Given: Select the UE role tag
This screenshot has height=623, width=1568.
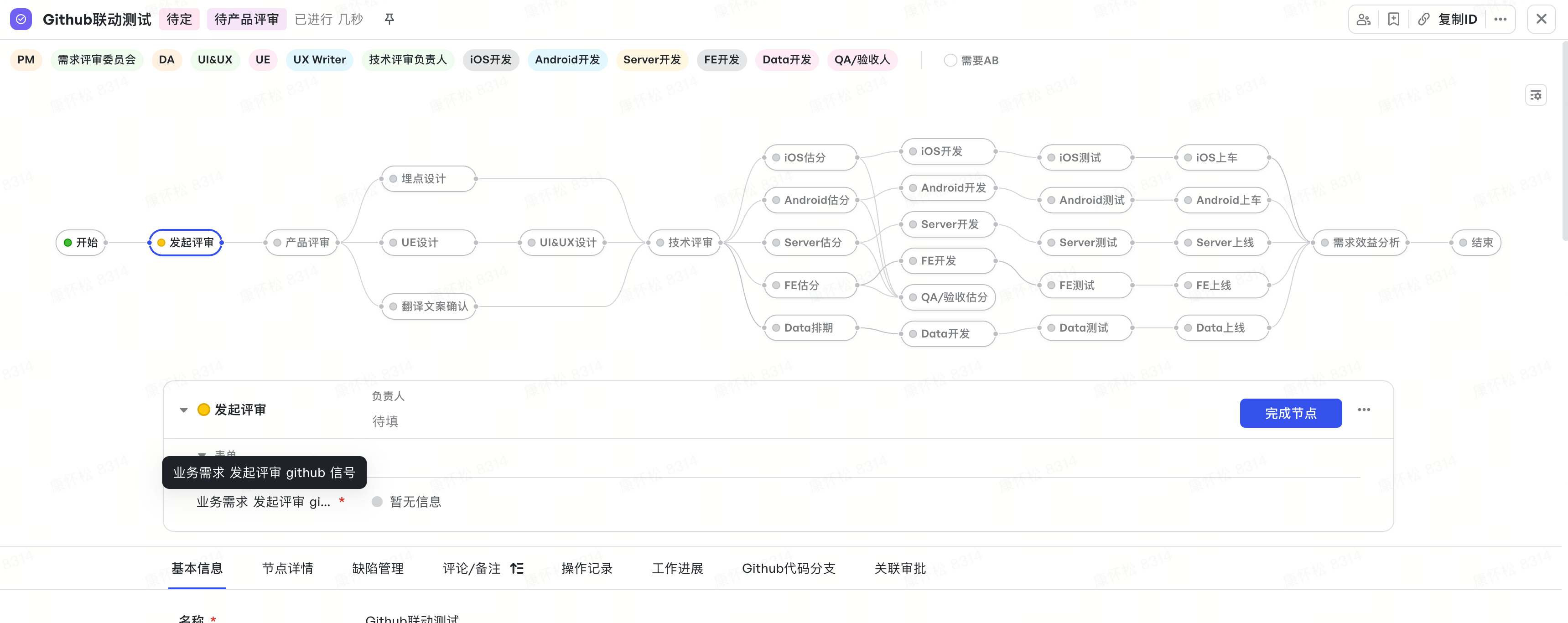Looking at the screenshot, I should pyautogui.click(x=263, y=60).
